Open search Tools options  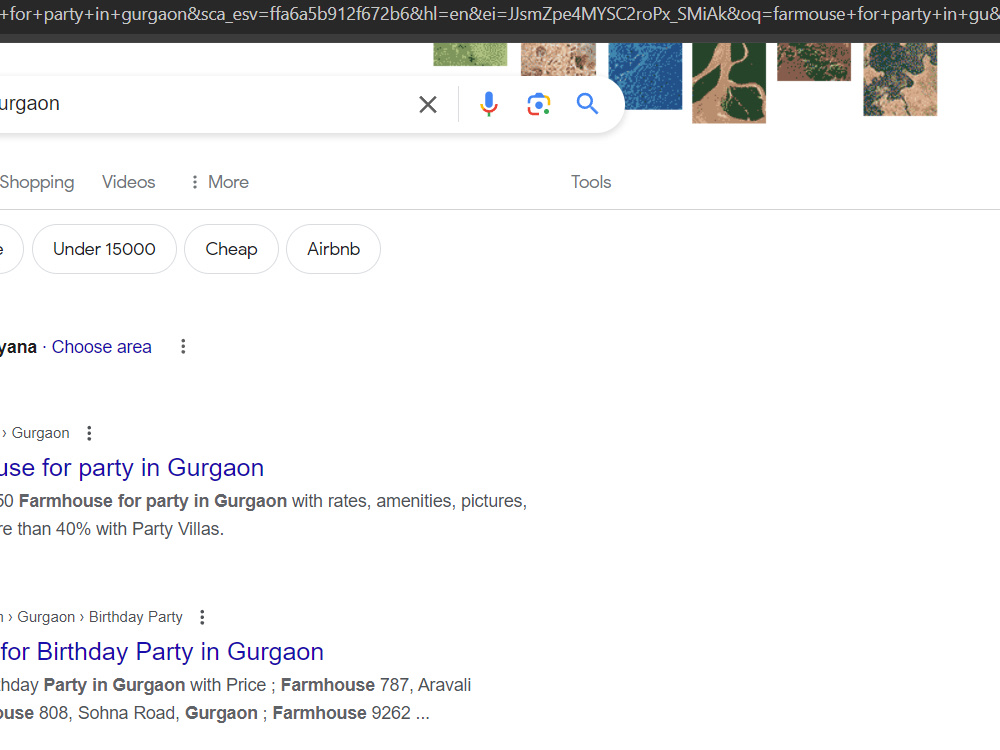click(x=591, y=182)
